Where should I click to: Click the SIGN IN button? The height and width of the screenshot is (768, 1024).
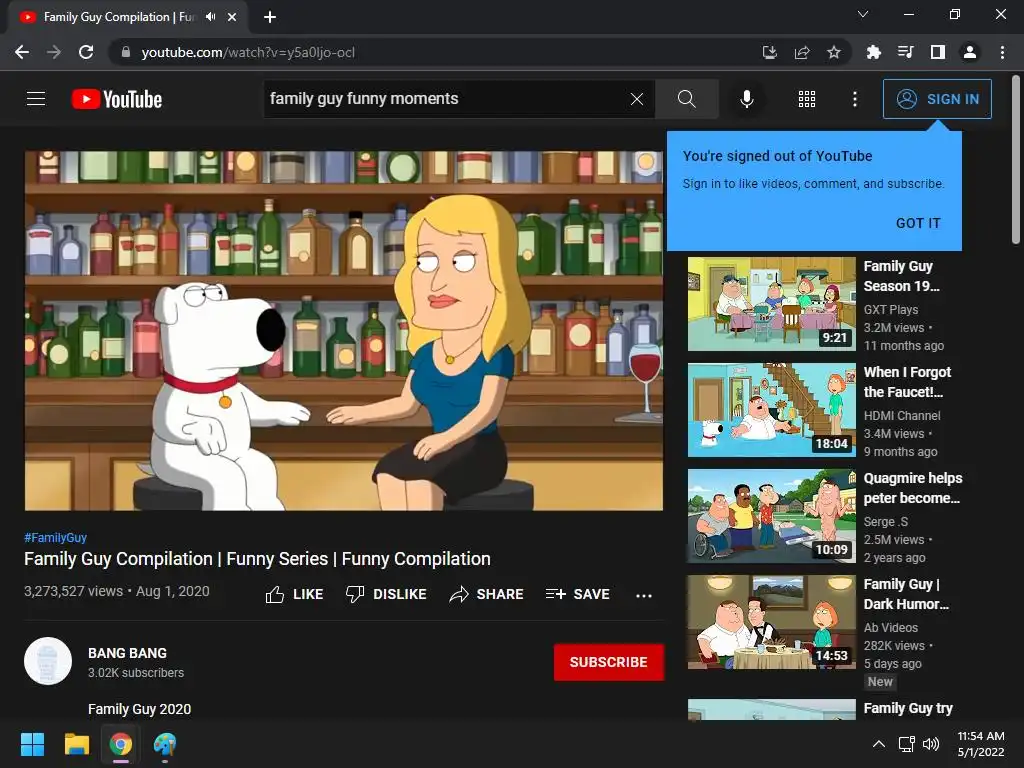[x=937, y=99]
